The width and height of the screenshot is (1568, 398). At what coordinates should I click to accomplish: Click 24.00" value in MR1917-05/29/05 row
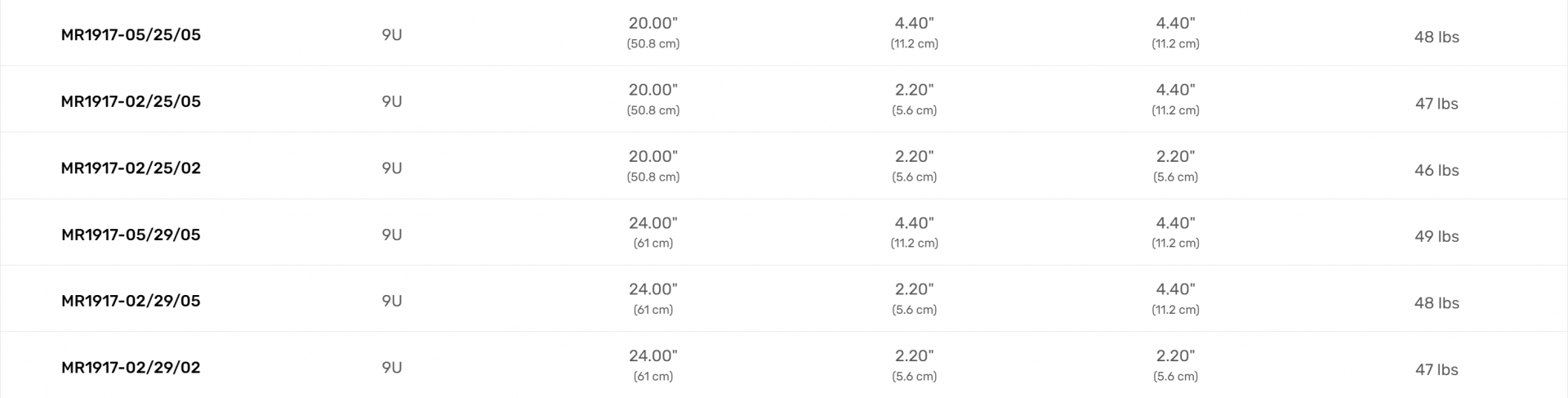653,223
